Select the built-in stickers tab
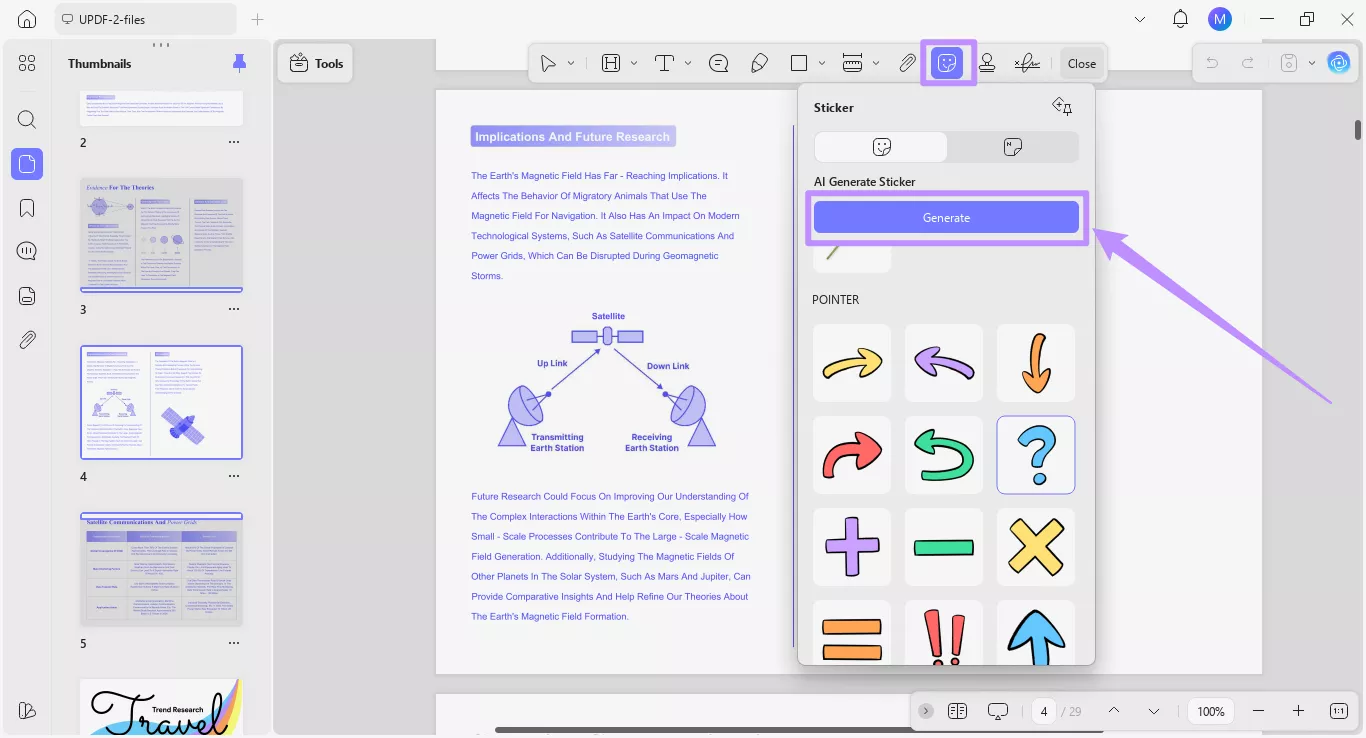The height and width of the screenshot is (738, 1366). 881,147
